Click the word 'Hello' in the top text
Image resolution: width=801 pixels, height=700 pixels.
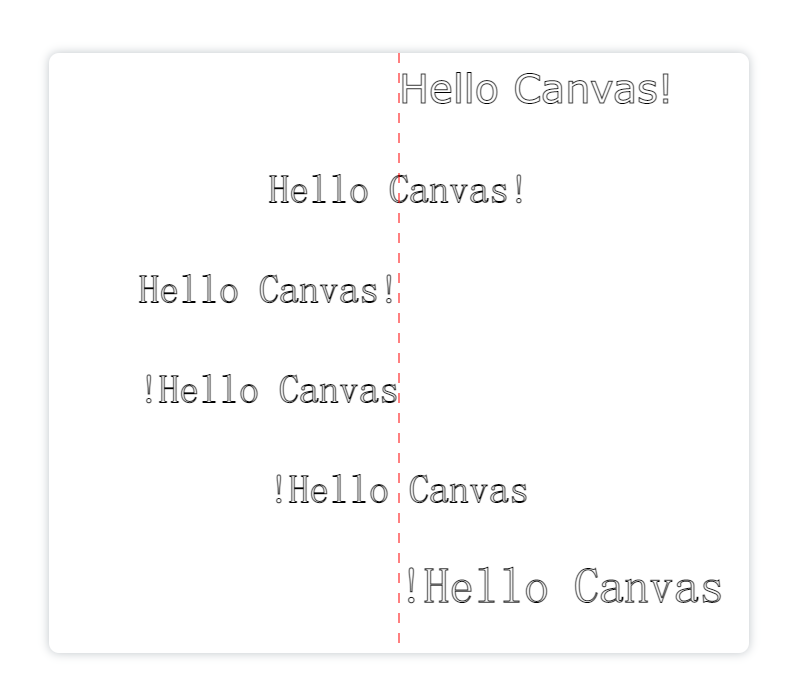point(449,89)
